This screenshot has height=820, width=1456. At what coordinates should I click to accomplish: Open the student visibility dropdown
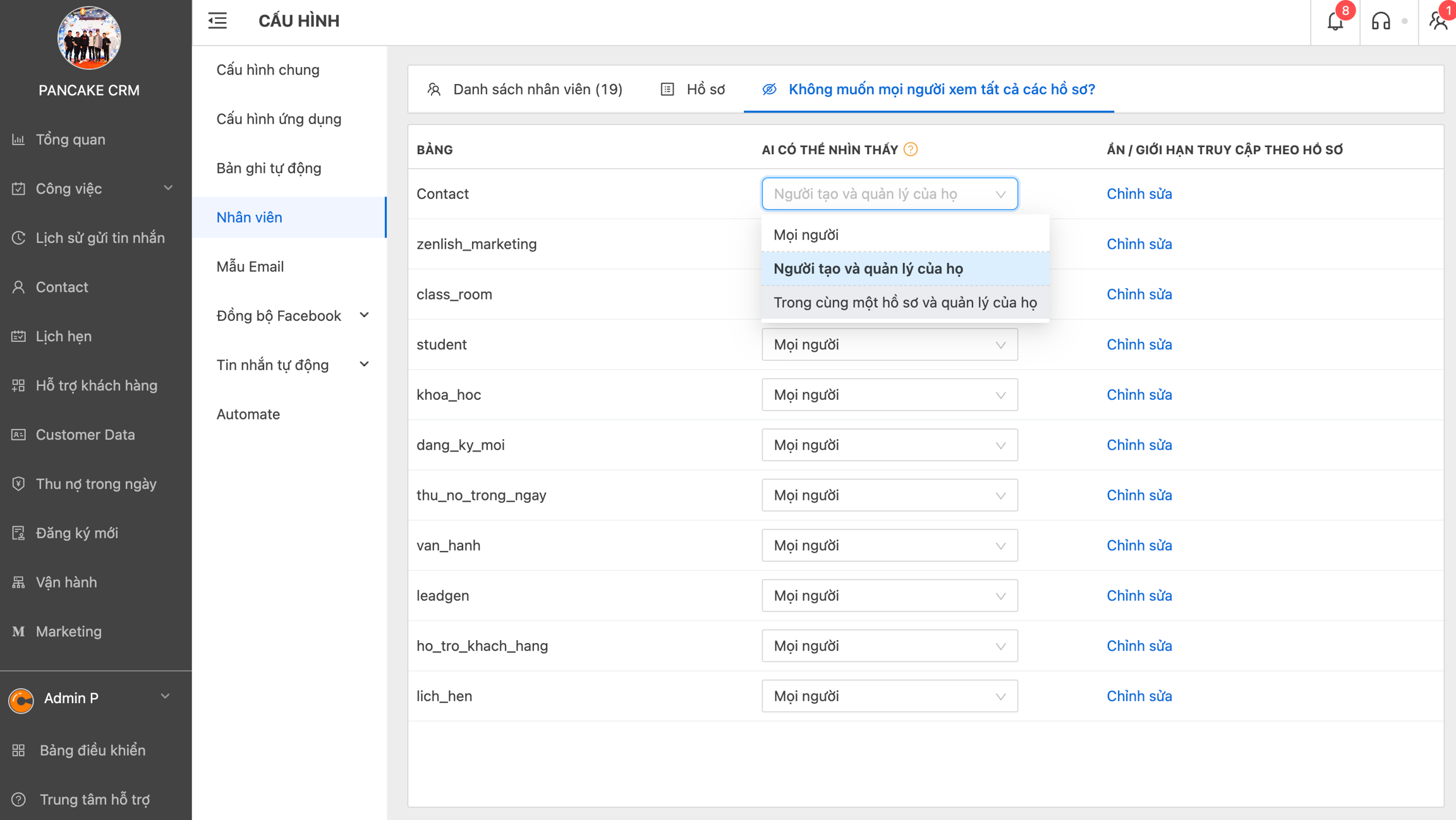click(x=889, y=344)
